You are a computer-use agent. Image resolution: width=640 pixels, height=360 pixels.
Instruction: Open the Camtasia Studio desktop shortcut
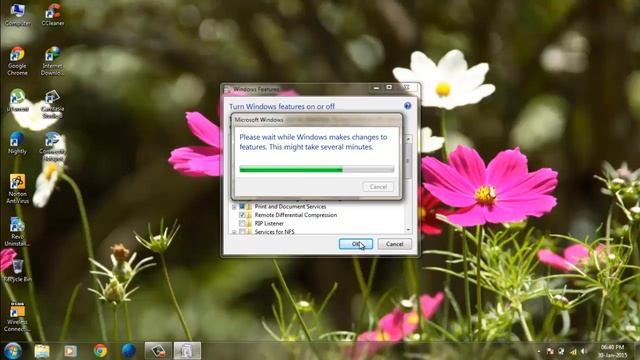(53, 104)
